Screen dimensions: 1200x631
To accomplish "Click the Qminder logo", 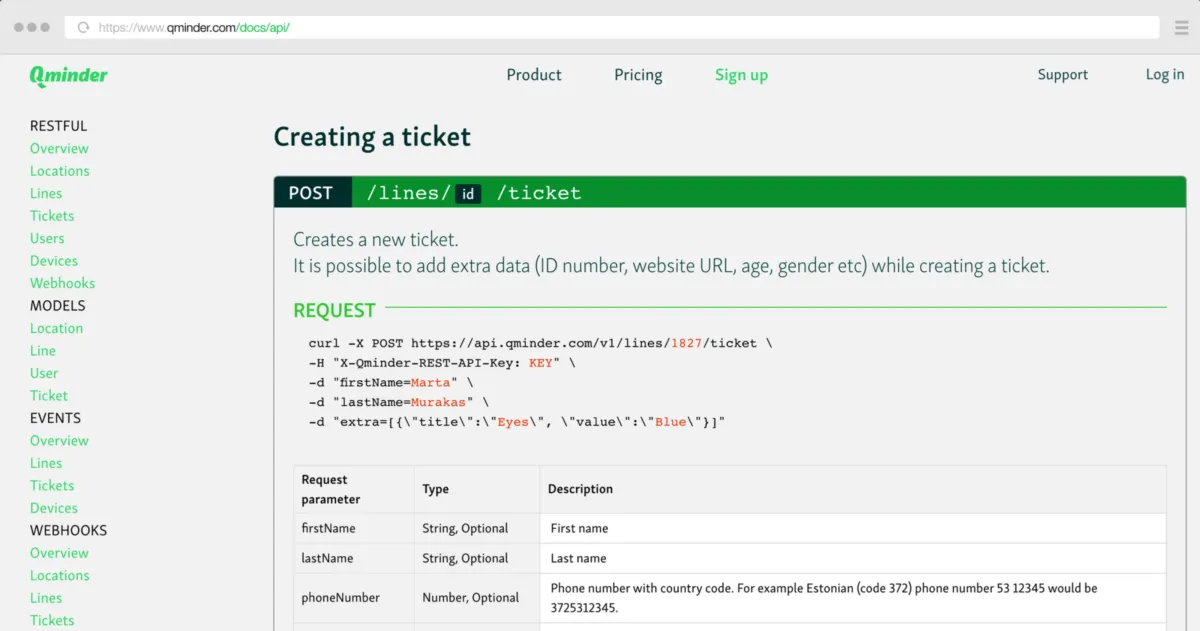I will [68, 76].
